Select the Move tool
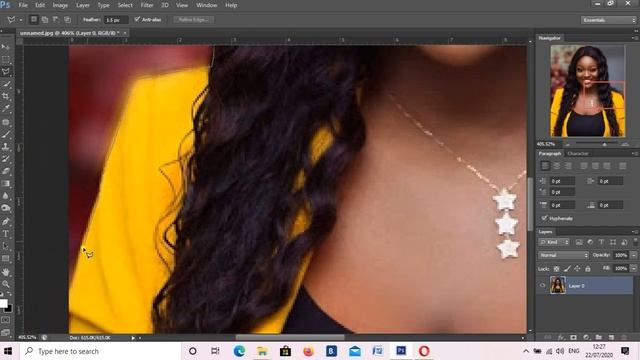The width and height of the screenshot is (640, 360). [x=6, y=47]
